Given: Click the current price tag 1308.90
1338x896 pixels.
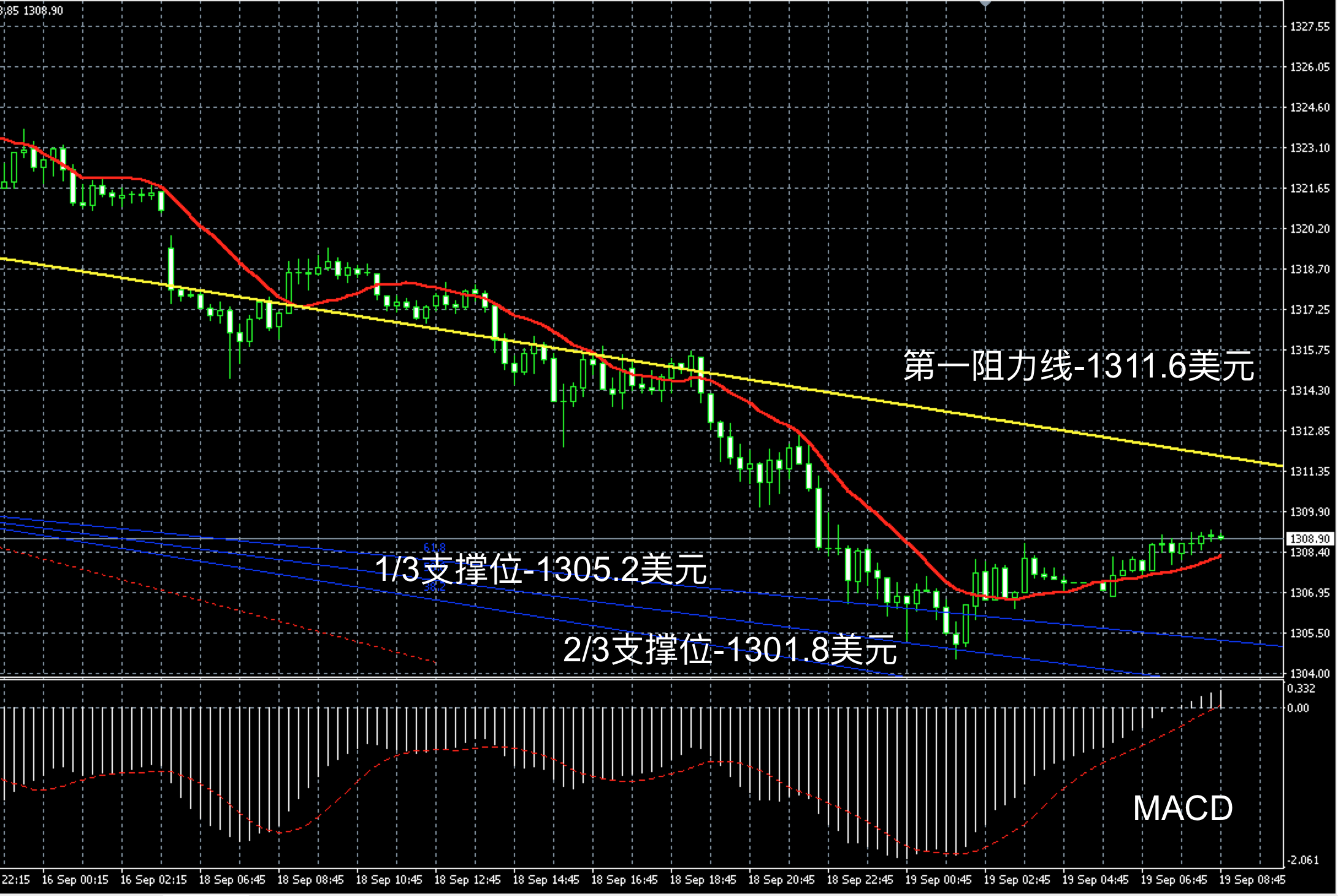Looking at the screenshot, I should (1309, 539).
